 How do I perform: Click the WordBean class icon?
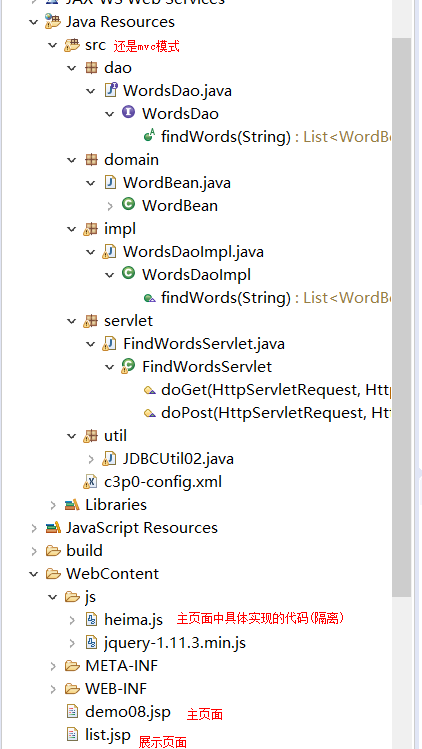[129, 205]
